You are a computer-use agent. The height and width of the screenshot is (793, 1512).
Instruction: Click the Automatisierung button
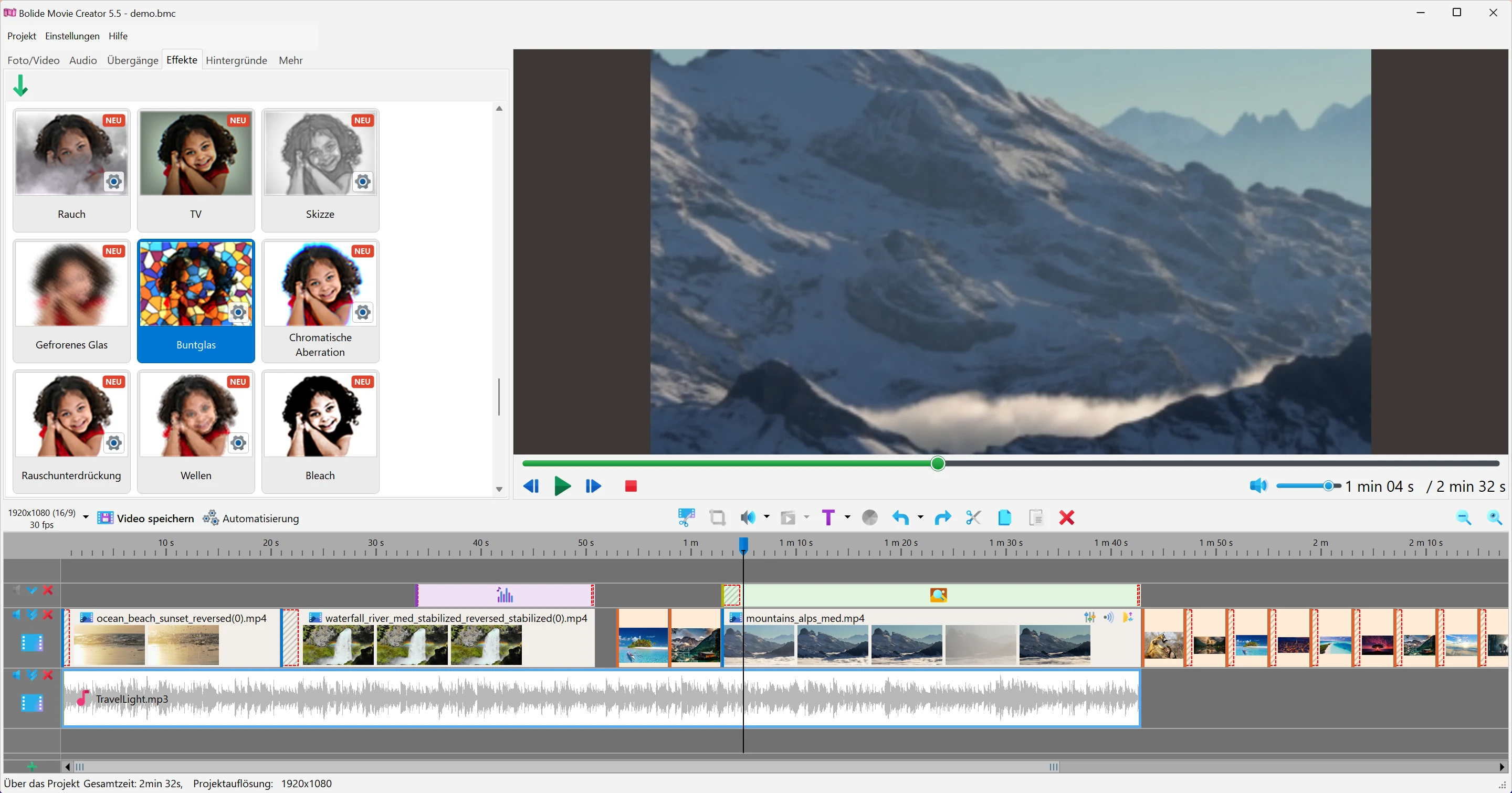click(250, 518)
